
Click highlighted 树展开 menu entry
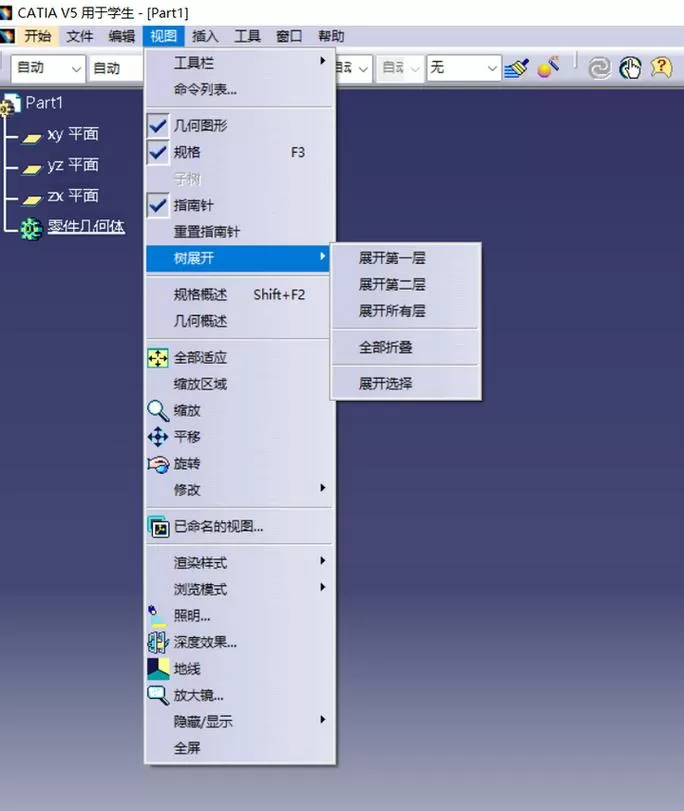pos(239,258)
